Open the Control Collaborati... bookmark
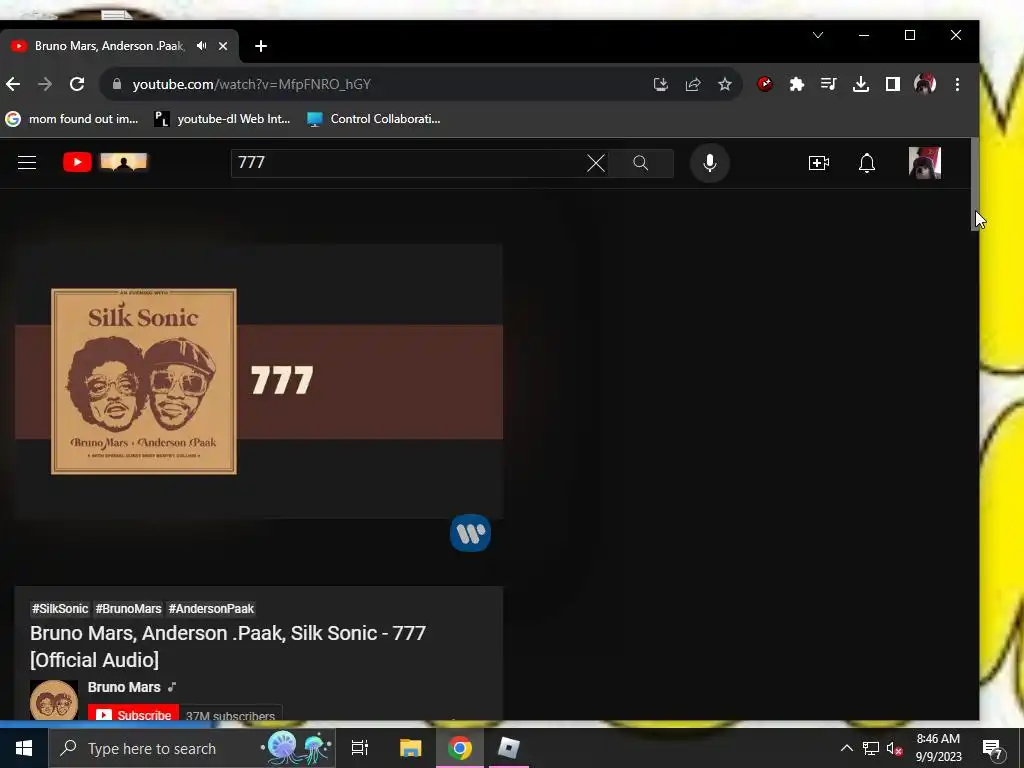1024x768 pixels. 374,119
